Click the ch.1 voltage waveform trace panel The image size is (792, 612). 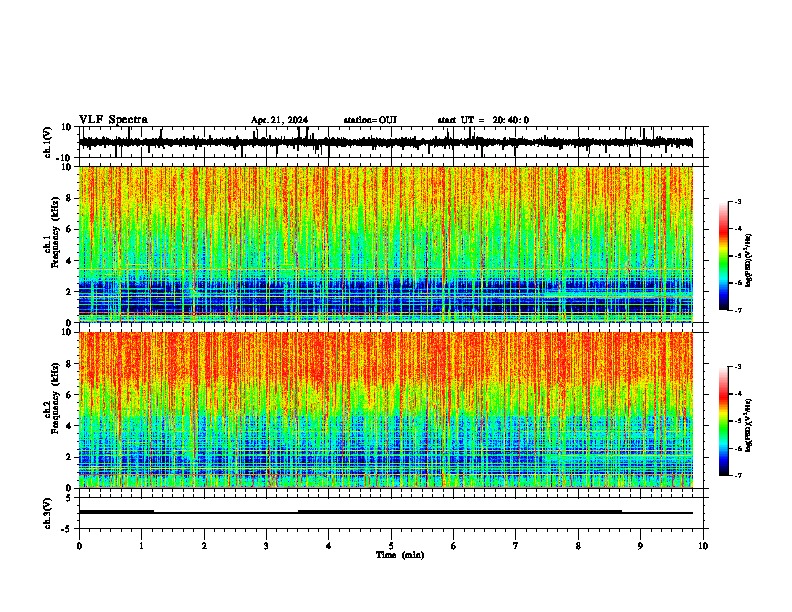point(391,142)
